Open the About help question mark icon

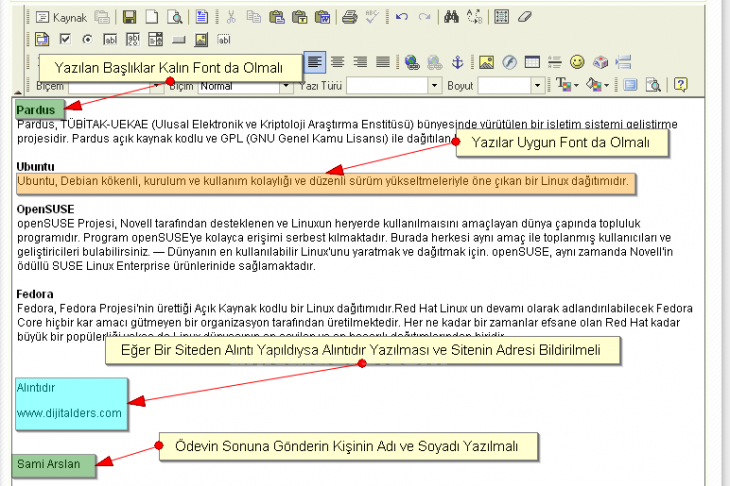(x=681, y=85)
